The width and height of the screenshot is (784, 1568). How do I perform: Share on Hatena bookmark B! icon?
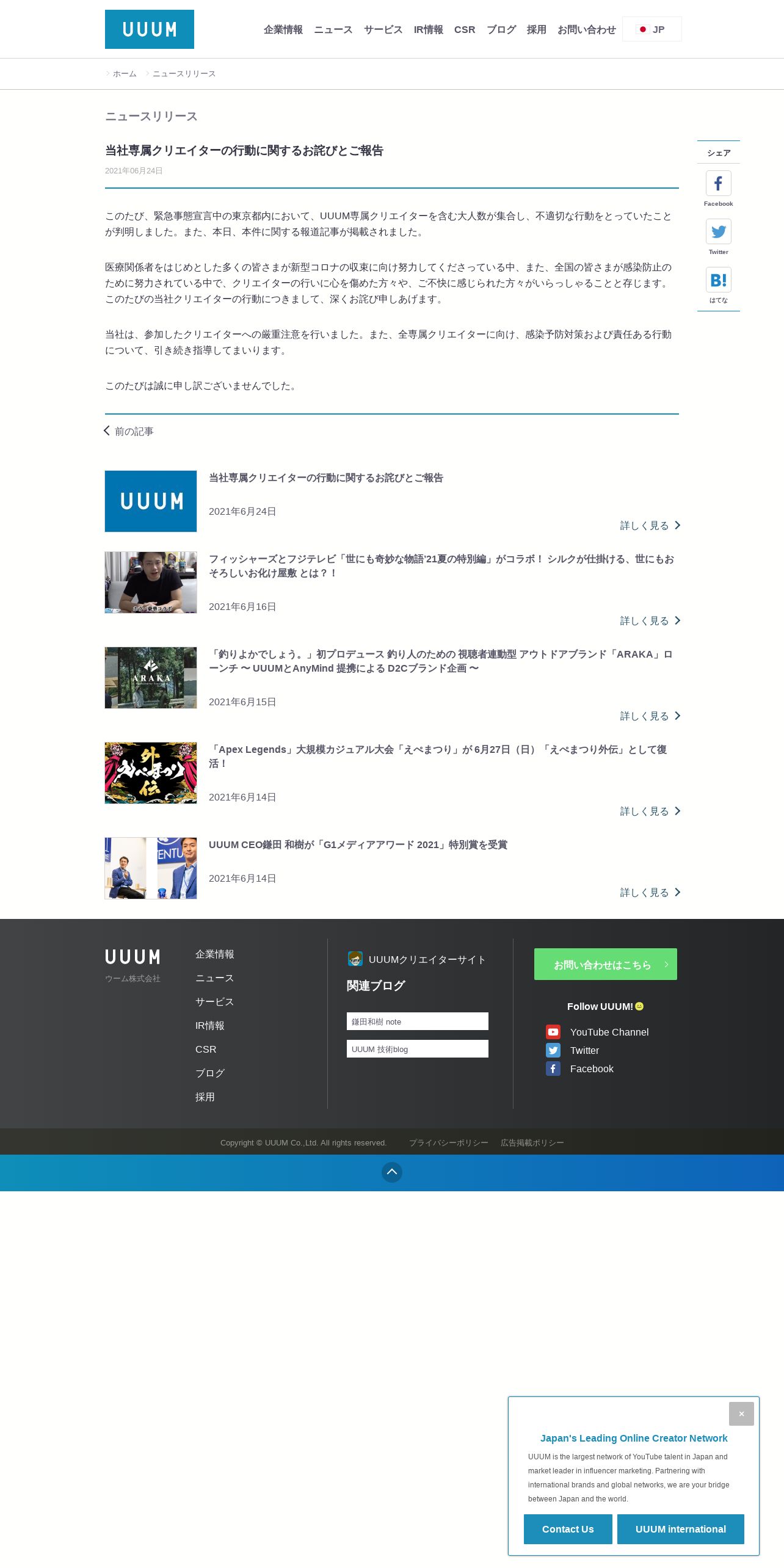(718, 280)
